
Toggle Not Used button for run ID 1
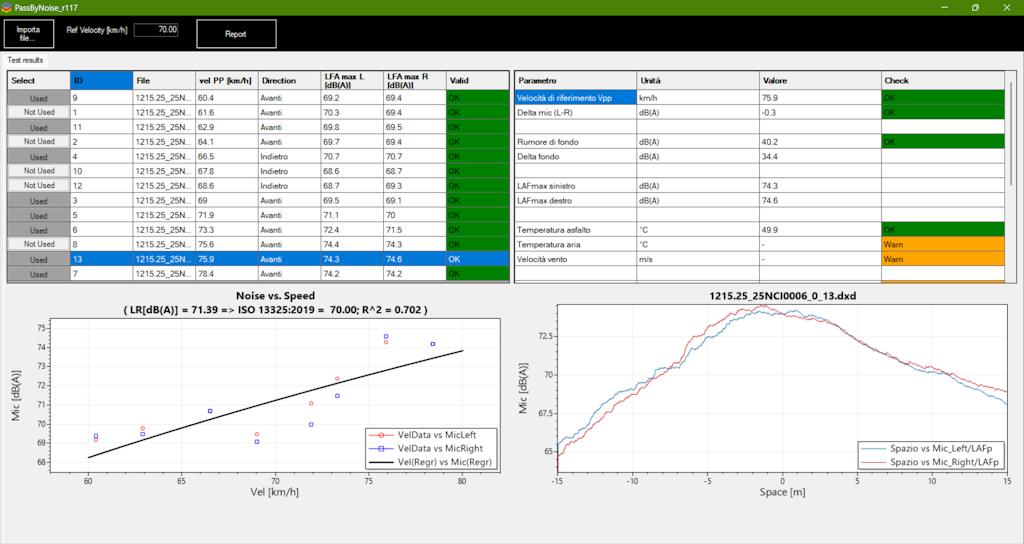(39, 112)
